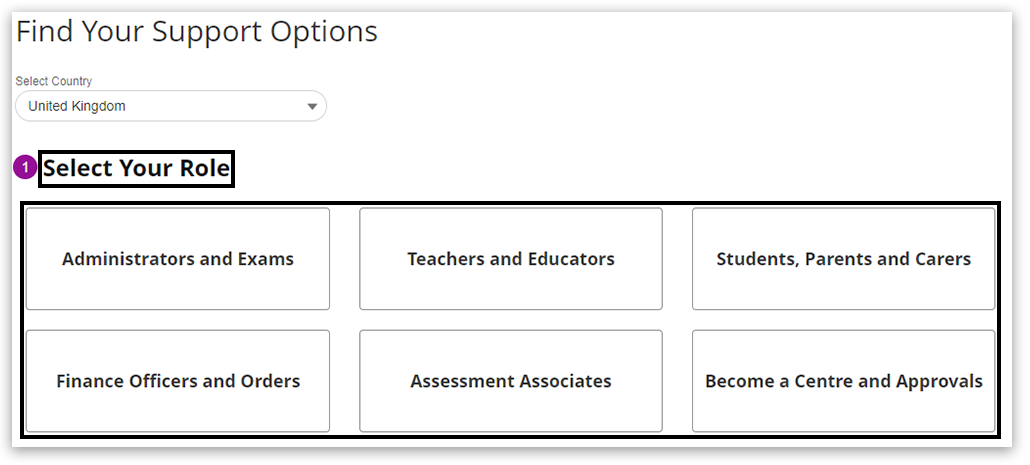Click the Finance Officers and Orders text
The width and height of the screenshot is (1030, 465).
point(178,381)
